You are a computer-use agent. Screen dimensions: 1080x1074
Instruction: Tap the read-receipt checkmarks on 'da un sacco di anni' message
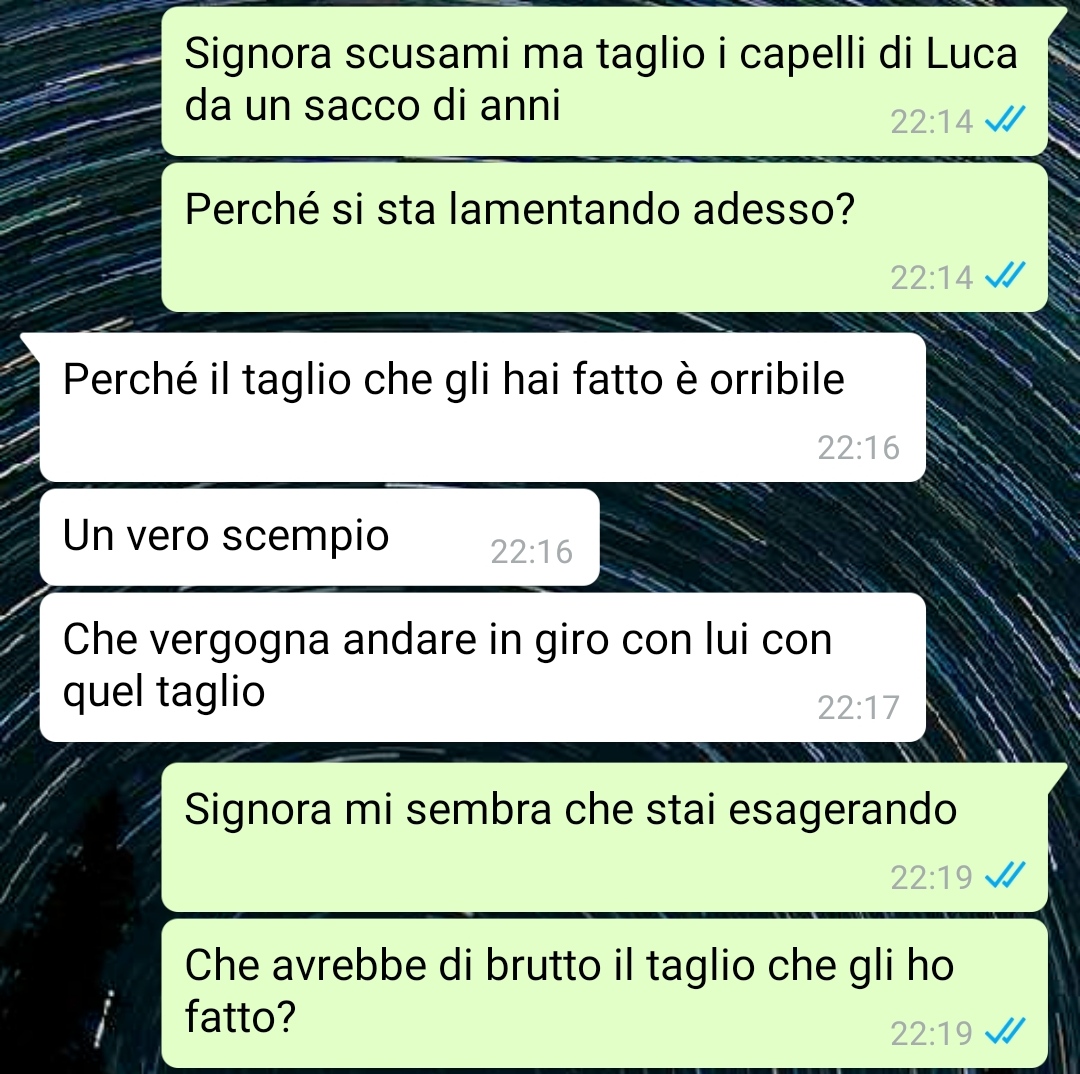pos(1005,120)
